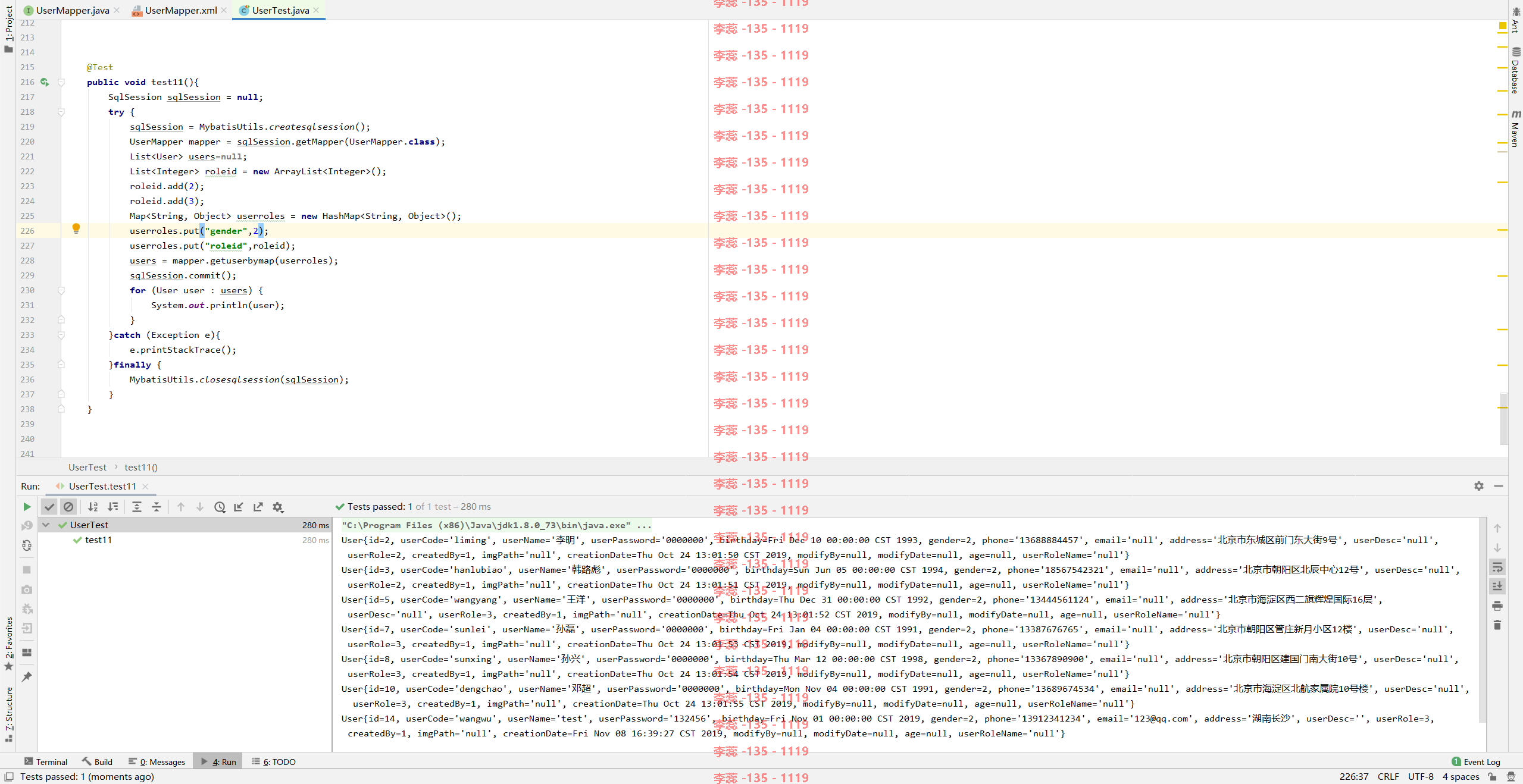Click Export Test Results icon
1523x784 pixels.
[258, 507]
